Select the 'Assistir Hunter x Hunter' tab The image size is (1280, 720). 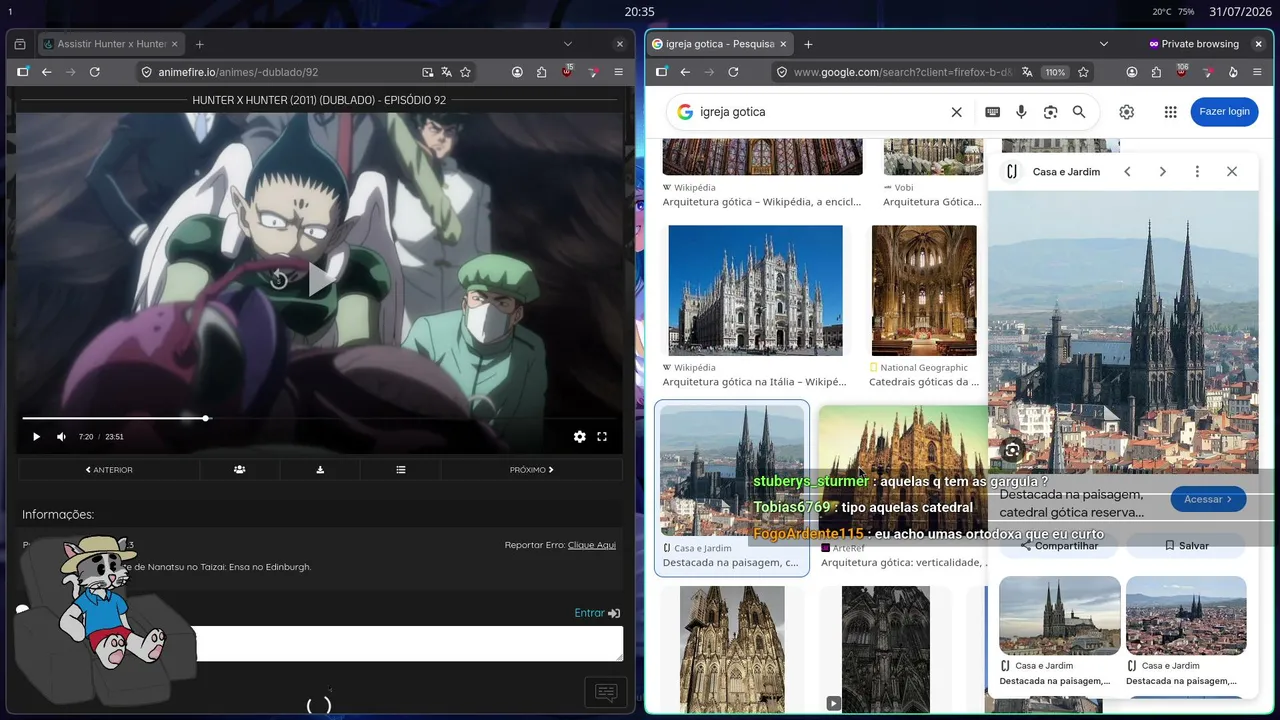(x=111, y=44)
